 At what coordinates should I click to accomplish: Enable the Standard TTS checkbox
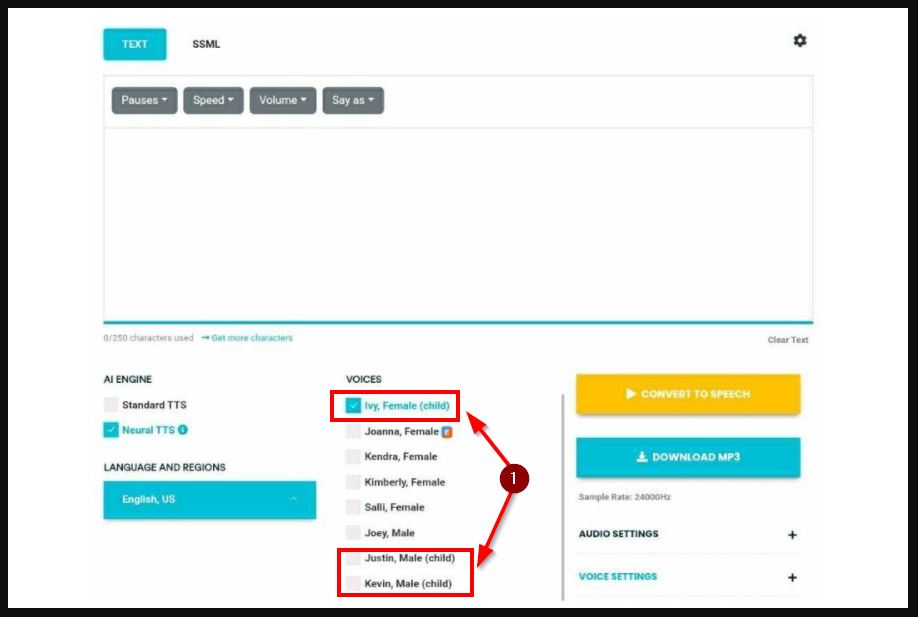pos(111,405)
